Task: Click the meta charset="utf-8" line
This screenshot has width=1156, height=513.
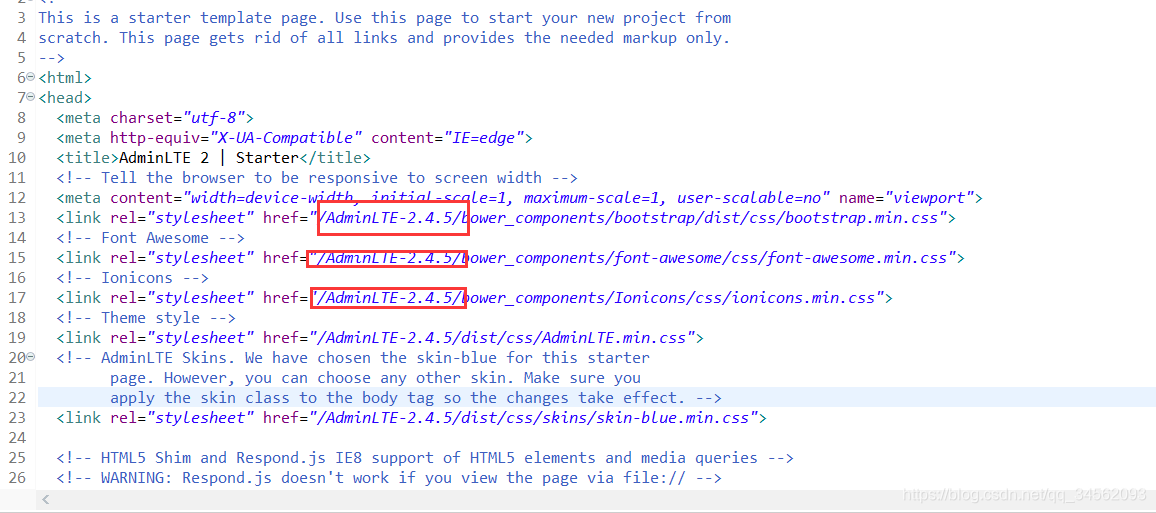Action: tap(155, 117)
